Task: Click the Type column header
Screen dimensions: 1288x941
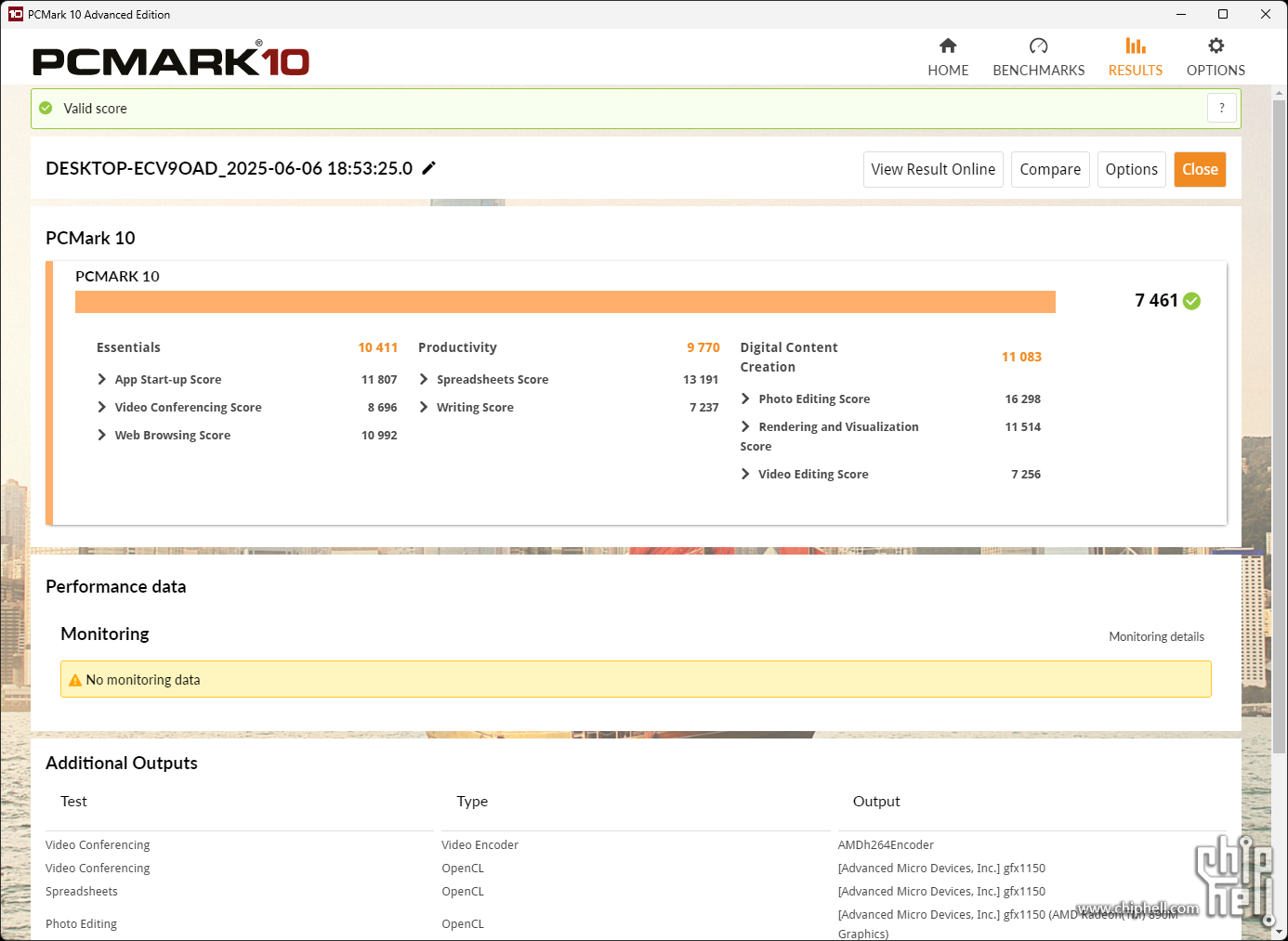Action: [472, 801]
